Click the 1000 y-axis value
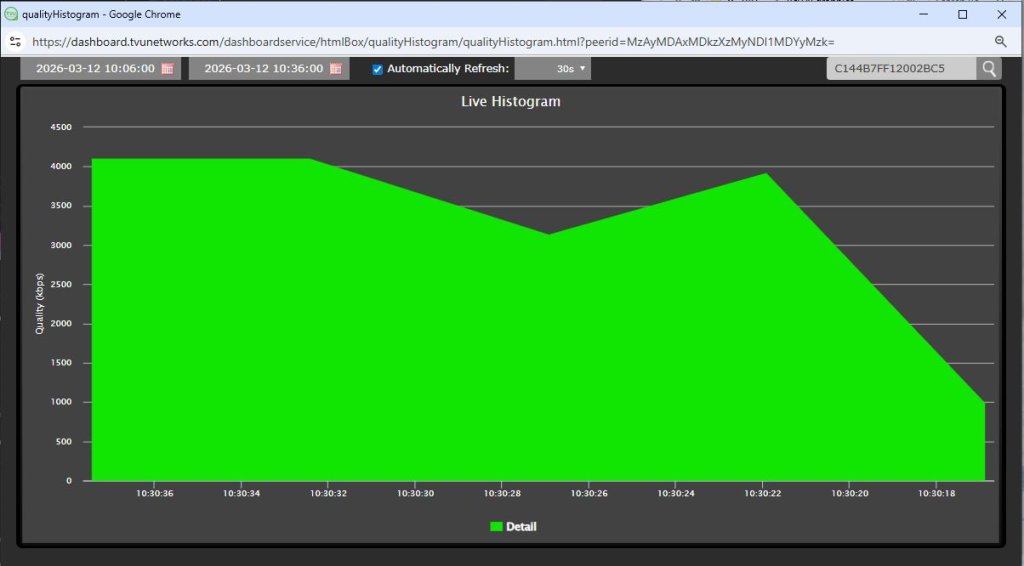This screenshot has height=566, width=1024. tap(61, 402)
